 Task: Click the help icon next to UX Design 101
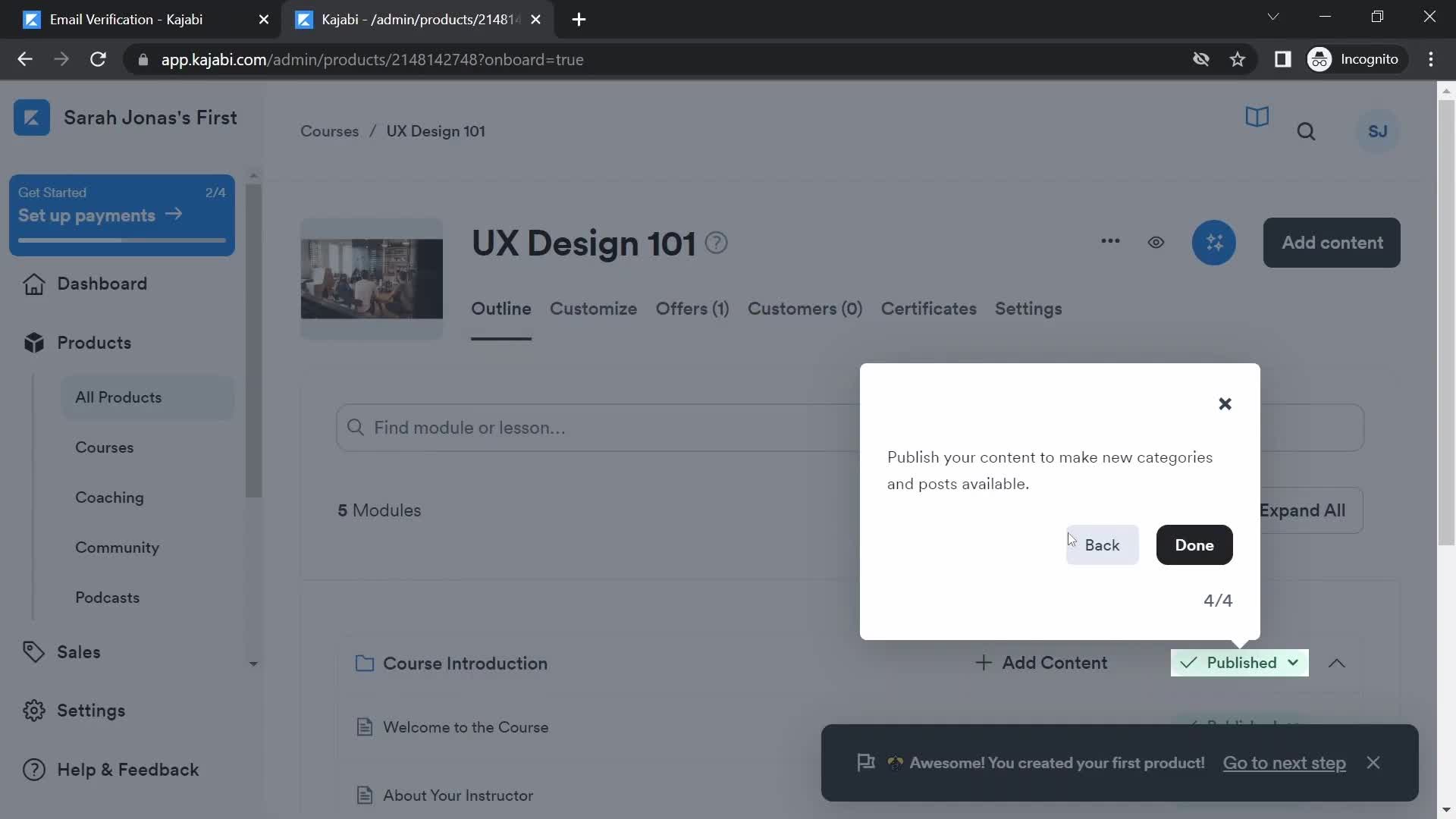tap(716, 243)
